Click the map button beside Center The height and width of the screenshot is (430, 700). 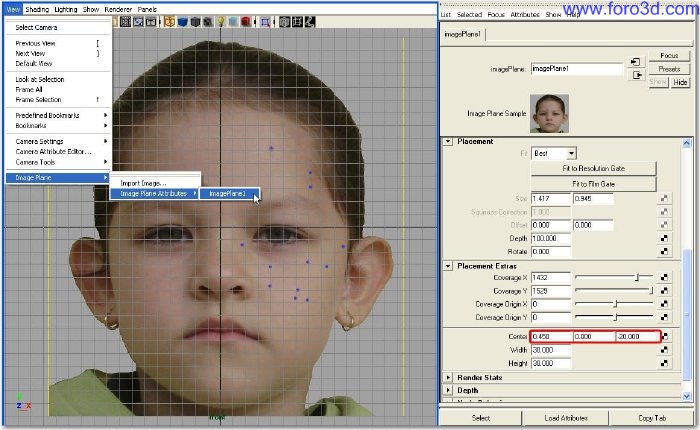pos(665,336)
